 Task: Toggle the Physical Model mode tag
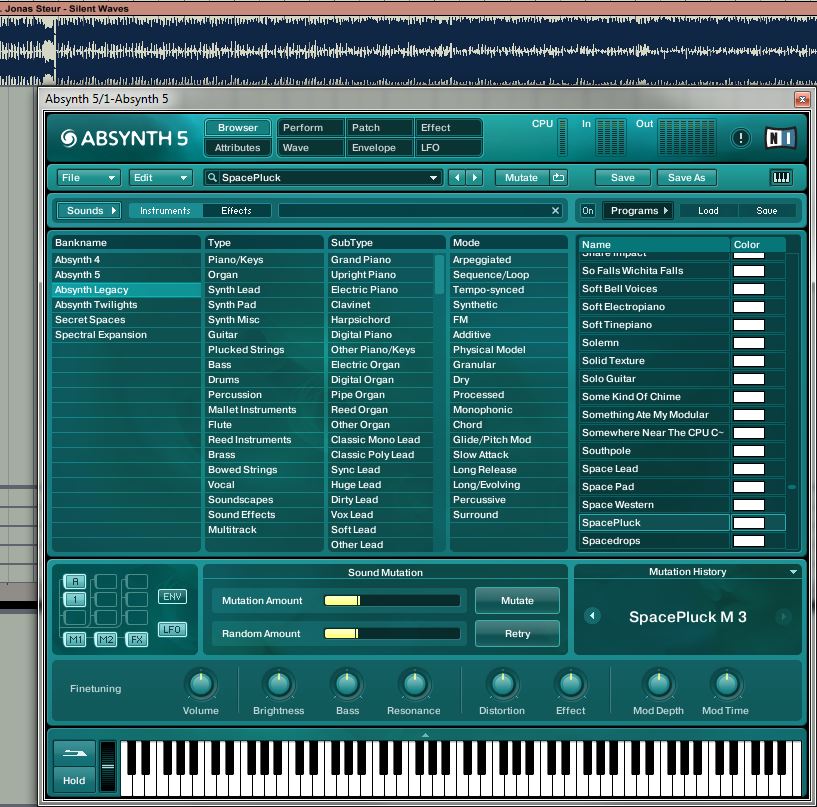(x=509, y=350)
